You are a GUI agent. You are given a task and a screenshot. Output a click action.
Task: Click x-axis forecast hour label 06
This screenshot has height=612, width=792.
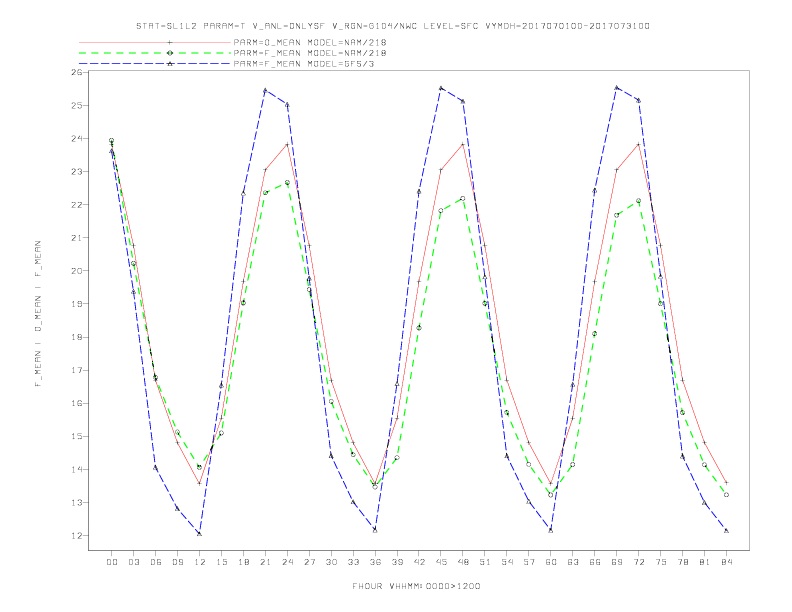156,562
